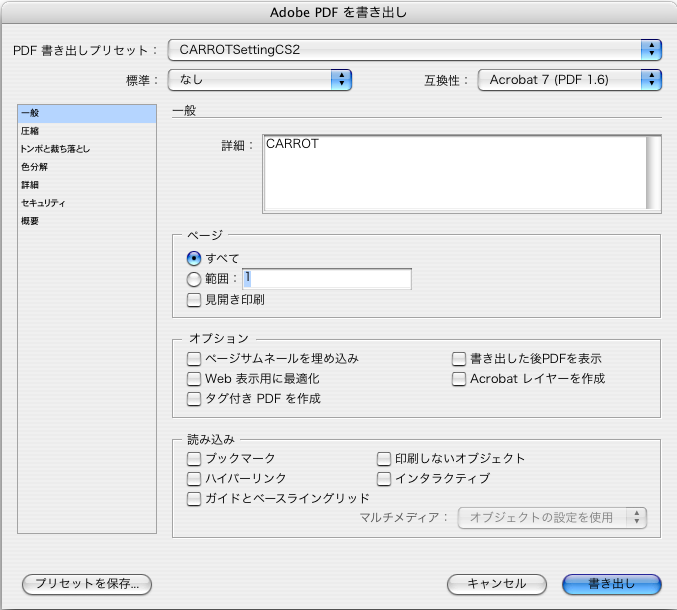Enable Acrobat レイヤーを作成 checkbox
Viewport: 677px width, 610px height.
pyautogui.click(x=459, y=379)
